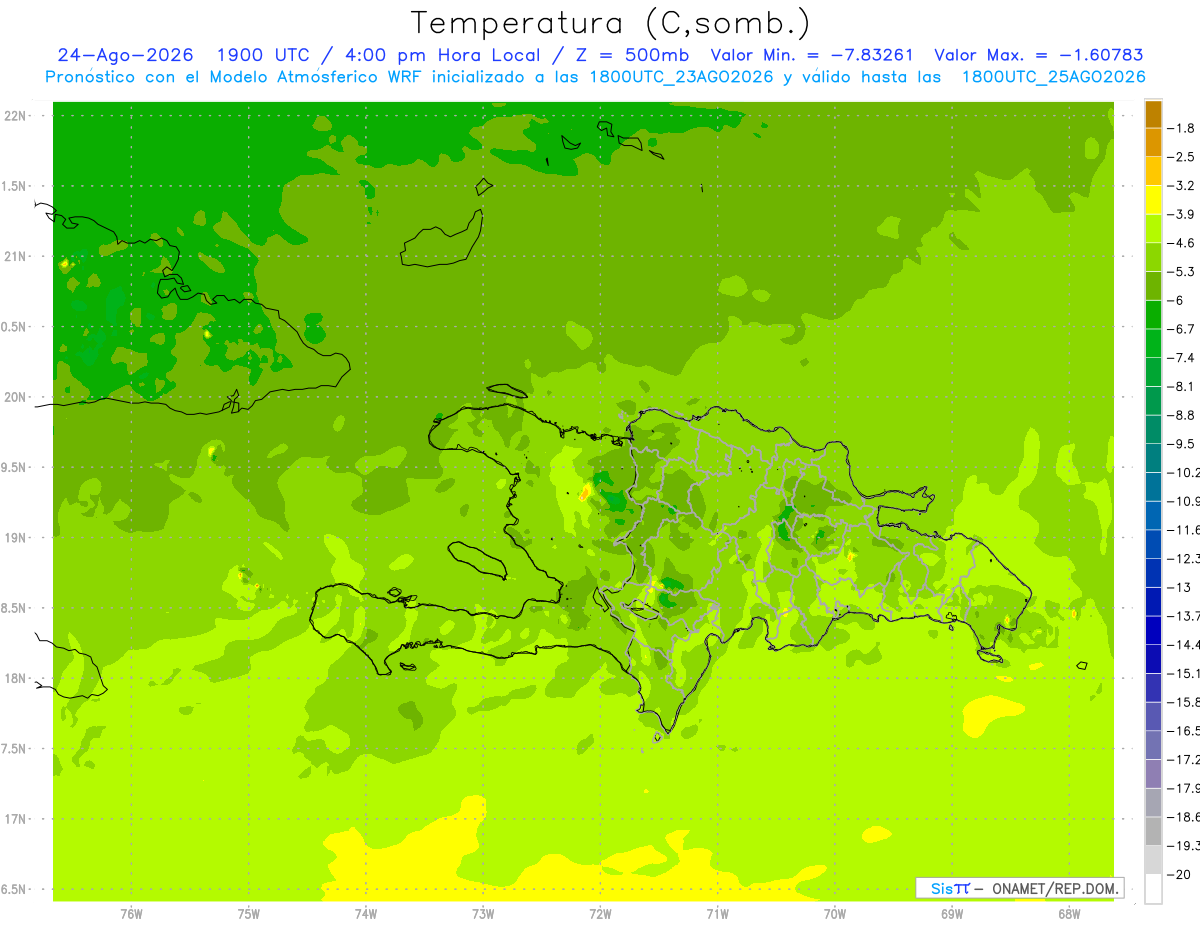Viewport: 1200px width, 927px height.
Task: Click the '19N' latitude label
Action: (x=17, y=538)
